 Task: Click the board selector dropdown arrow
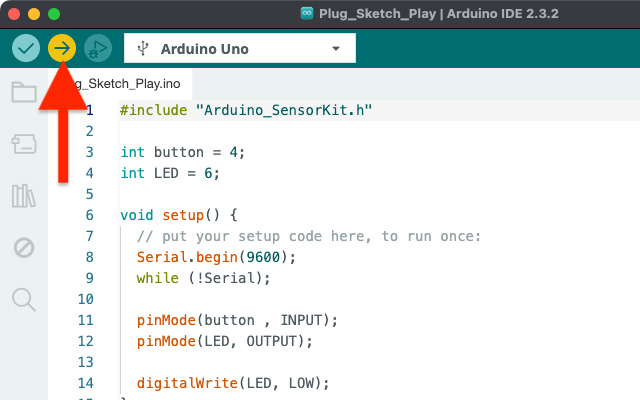(x=335, y=49)
